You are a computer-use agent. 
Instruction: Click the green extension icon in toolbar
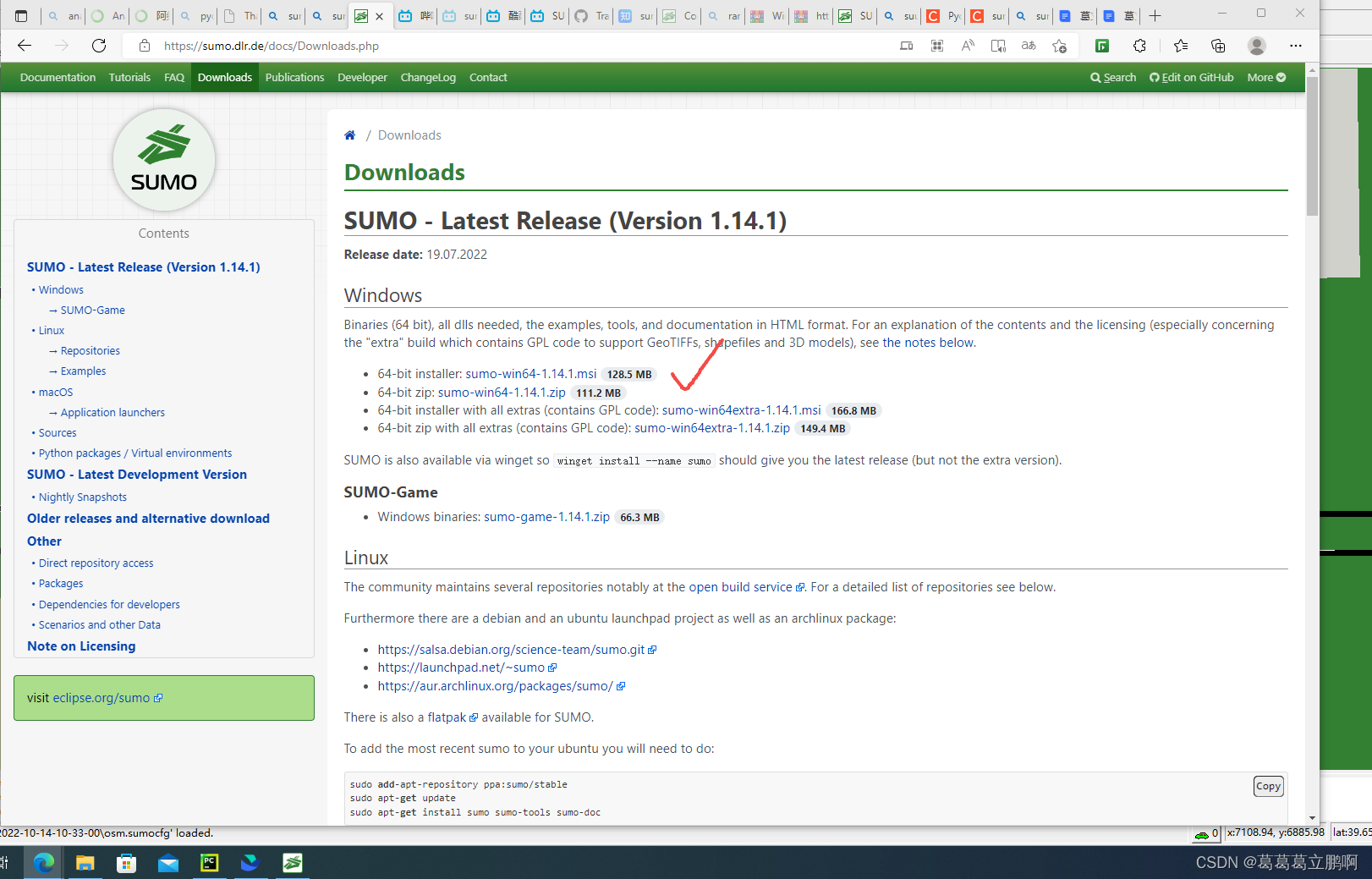coord(1102,46)
